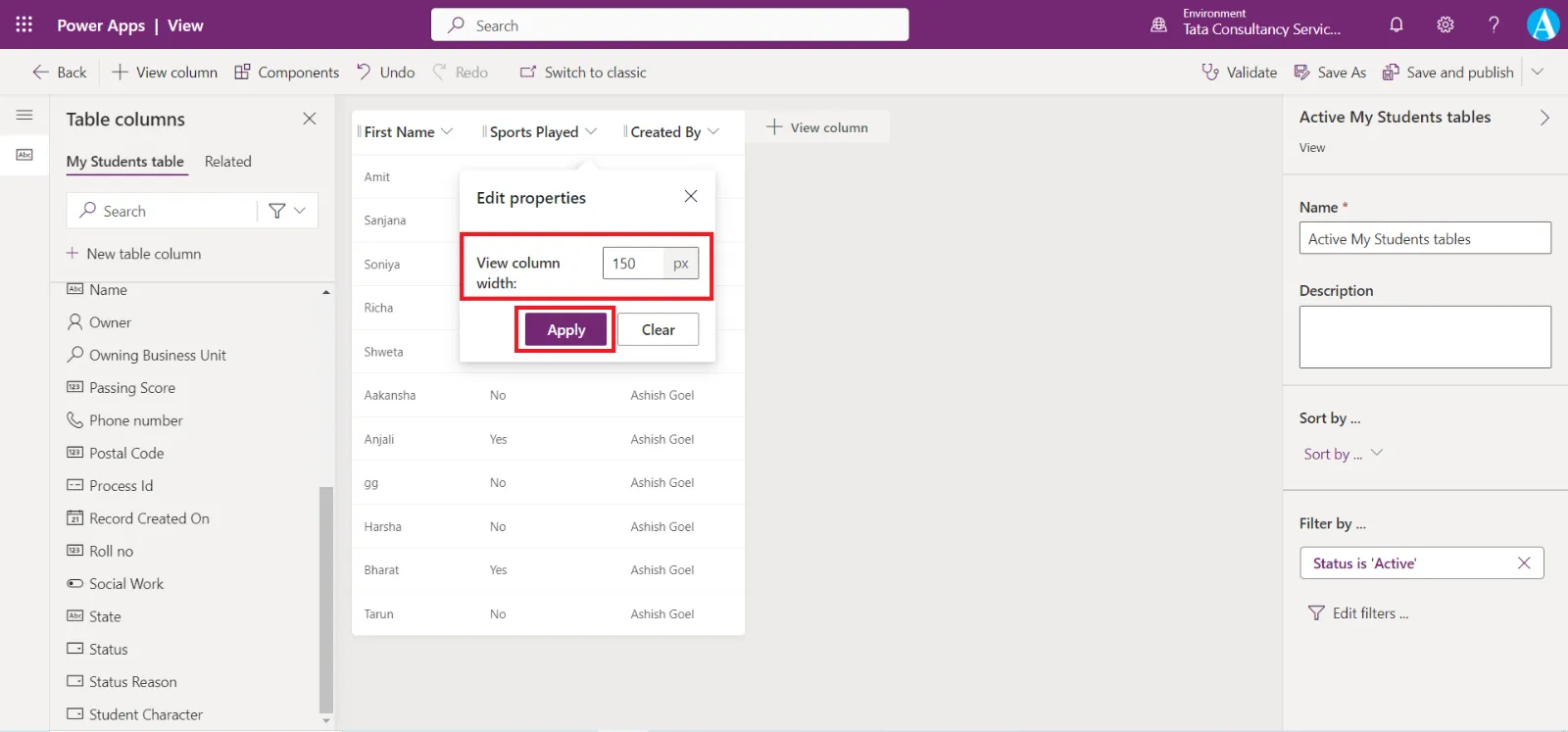This screenshot has height=732, width=1568.
Task: Open the settings gear icon
Action: click(1445, 25)
